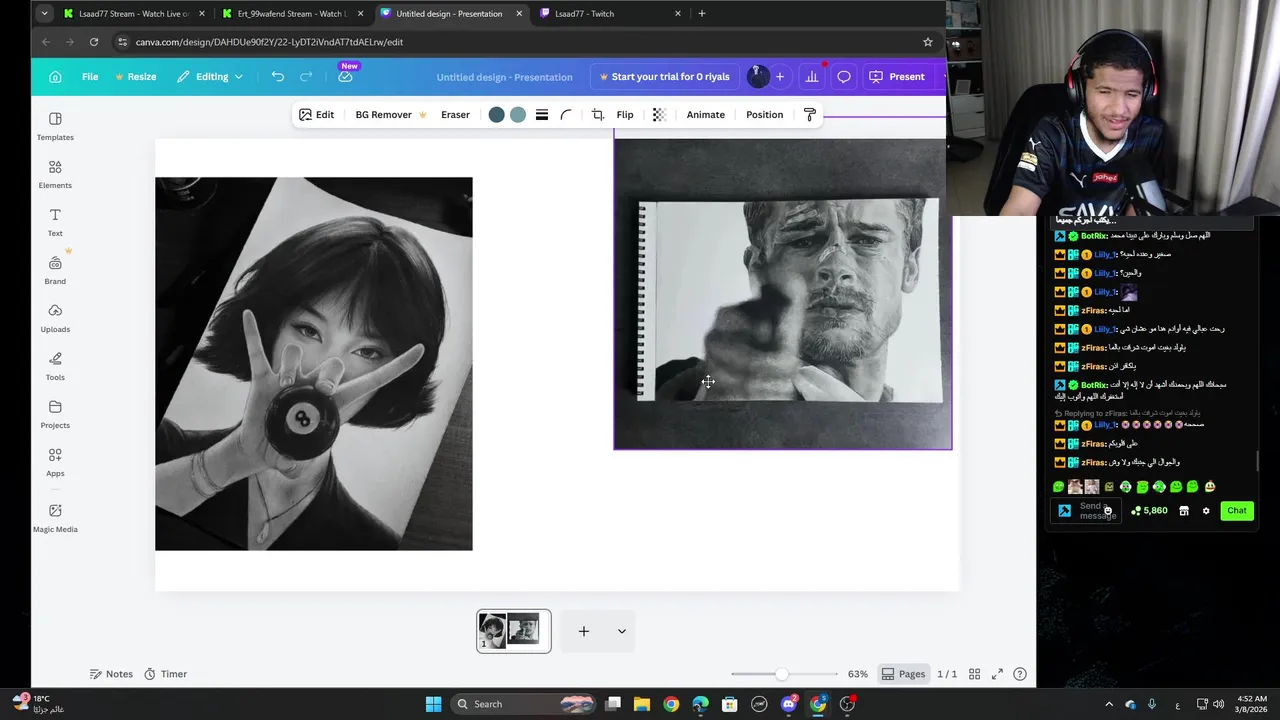This screenshot has width=1280, height=720.
Task: Bookmark this page with star icon
Action: click(x=928, y=42)
